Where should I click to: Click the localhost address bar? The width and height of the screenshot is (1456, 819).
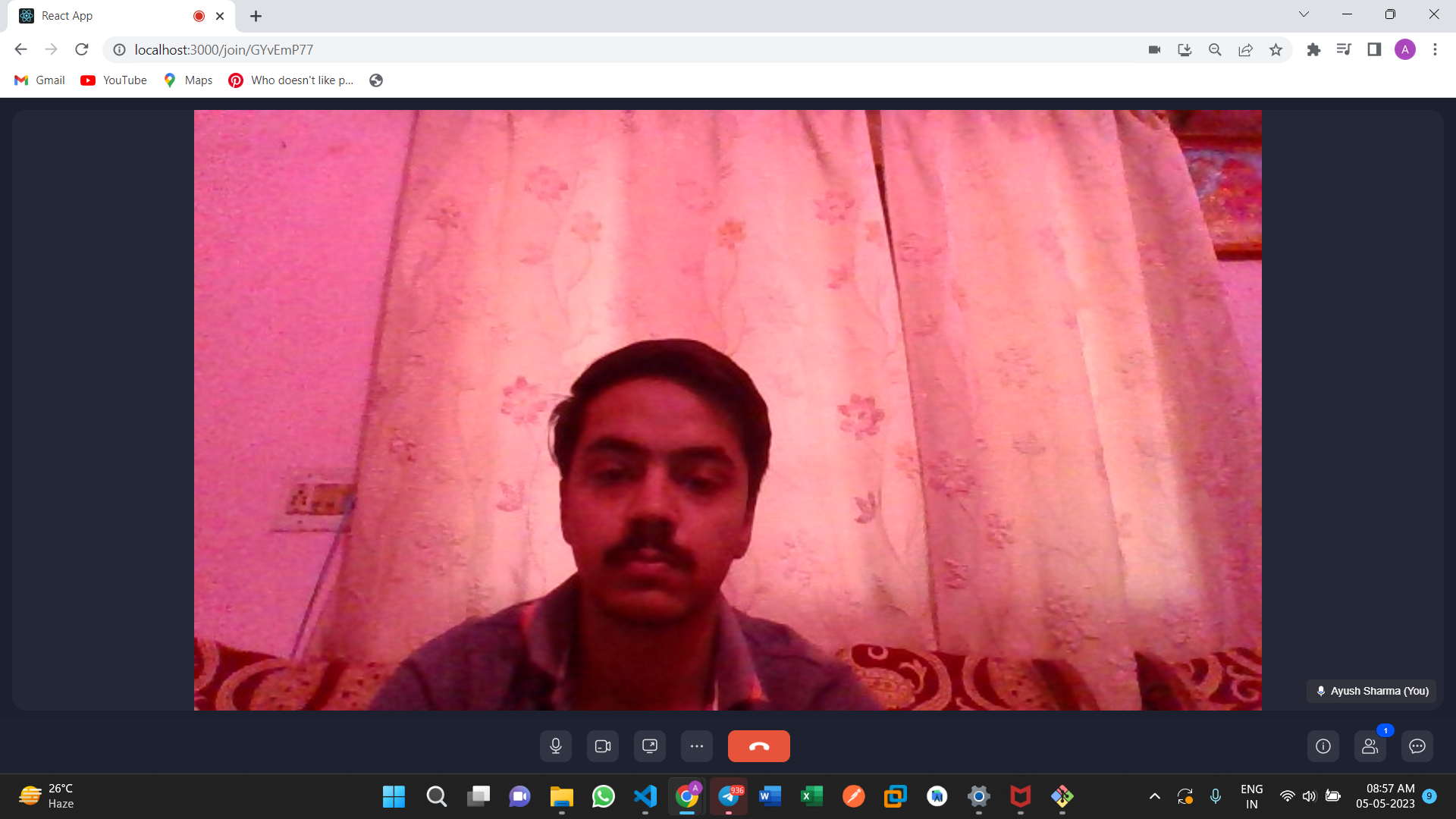tap(224, 49)
